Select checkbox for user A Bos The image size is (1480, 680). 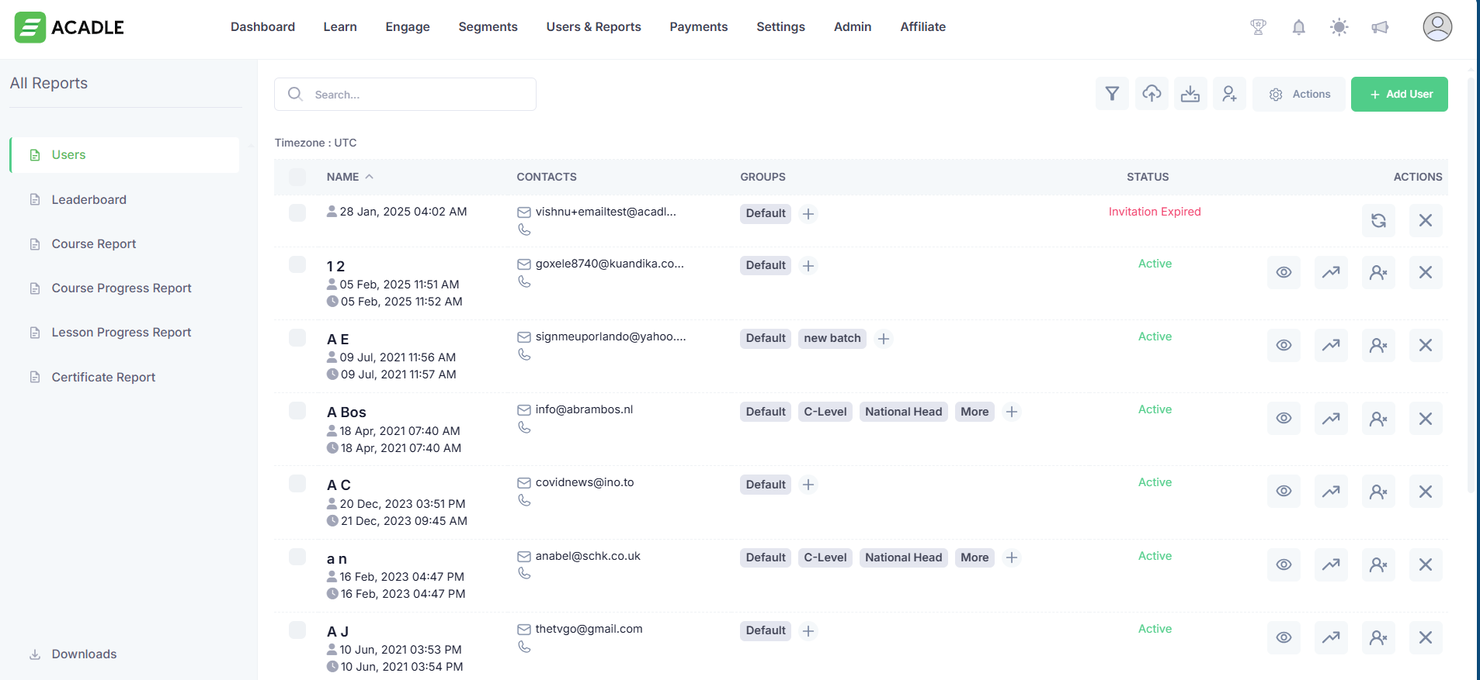(297, 411)
